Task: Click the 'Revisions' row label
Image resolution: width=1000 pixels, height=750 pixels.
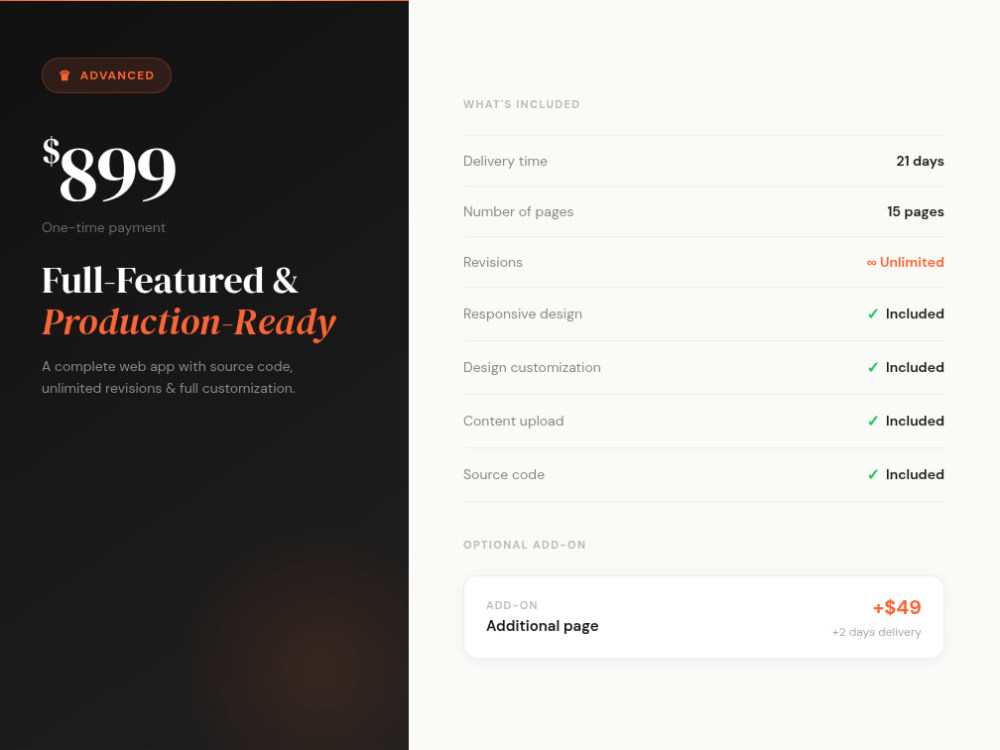Action: point(492,262)
